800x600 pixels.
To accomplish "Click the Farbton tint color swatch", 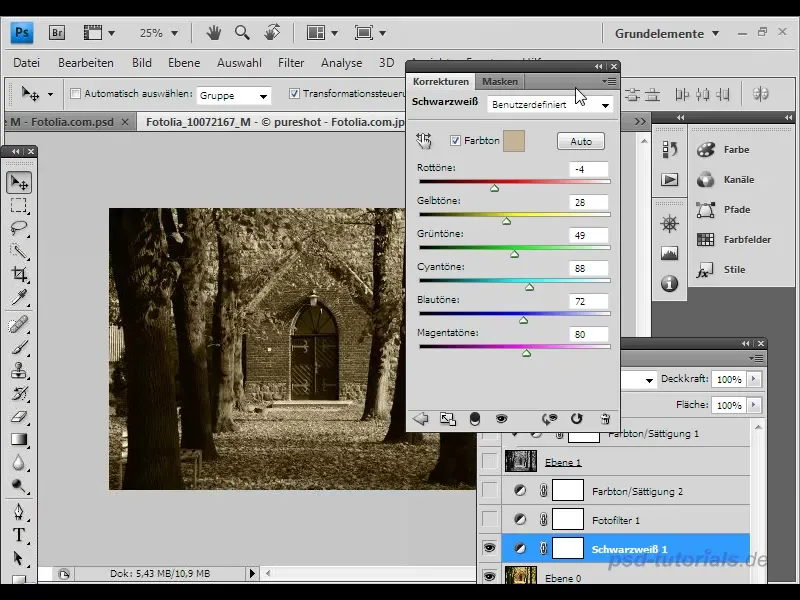I will tap(514, 141).
